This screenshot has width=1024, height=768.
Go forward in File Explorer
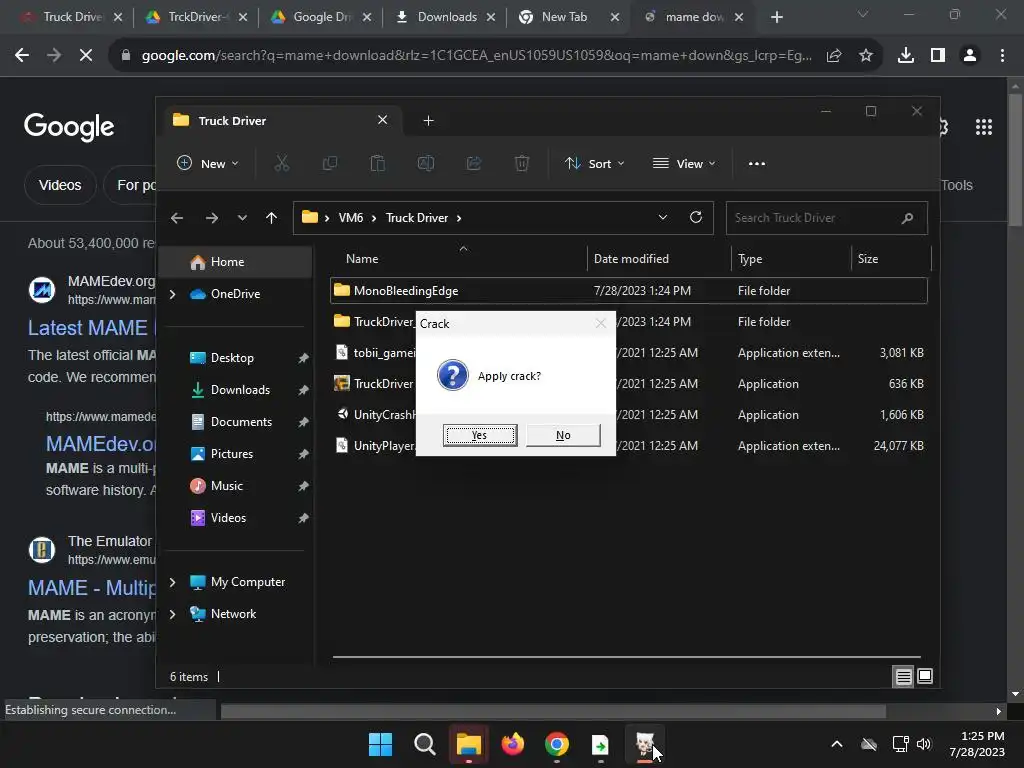pos(212,218)
